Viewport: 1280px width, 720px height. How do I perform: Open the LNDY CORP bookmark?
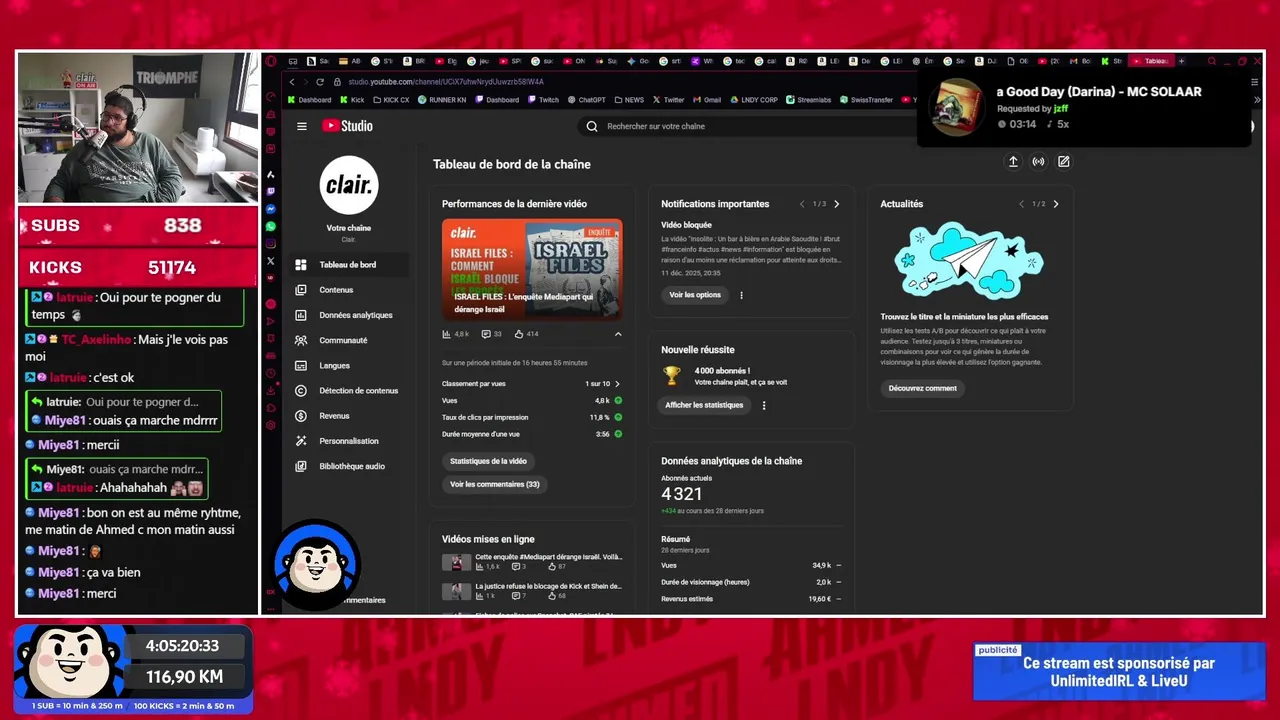click(x=754, y=100)
